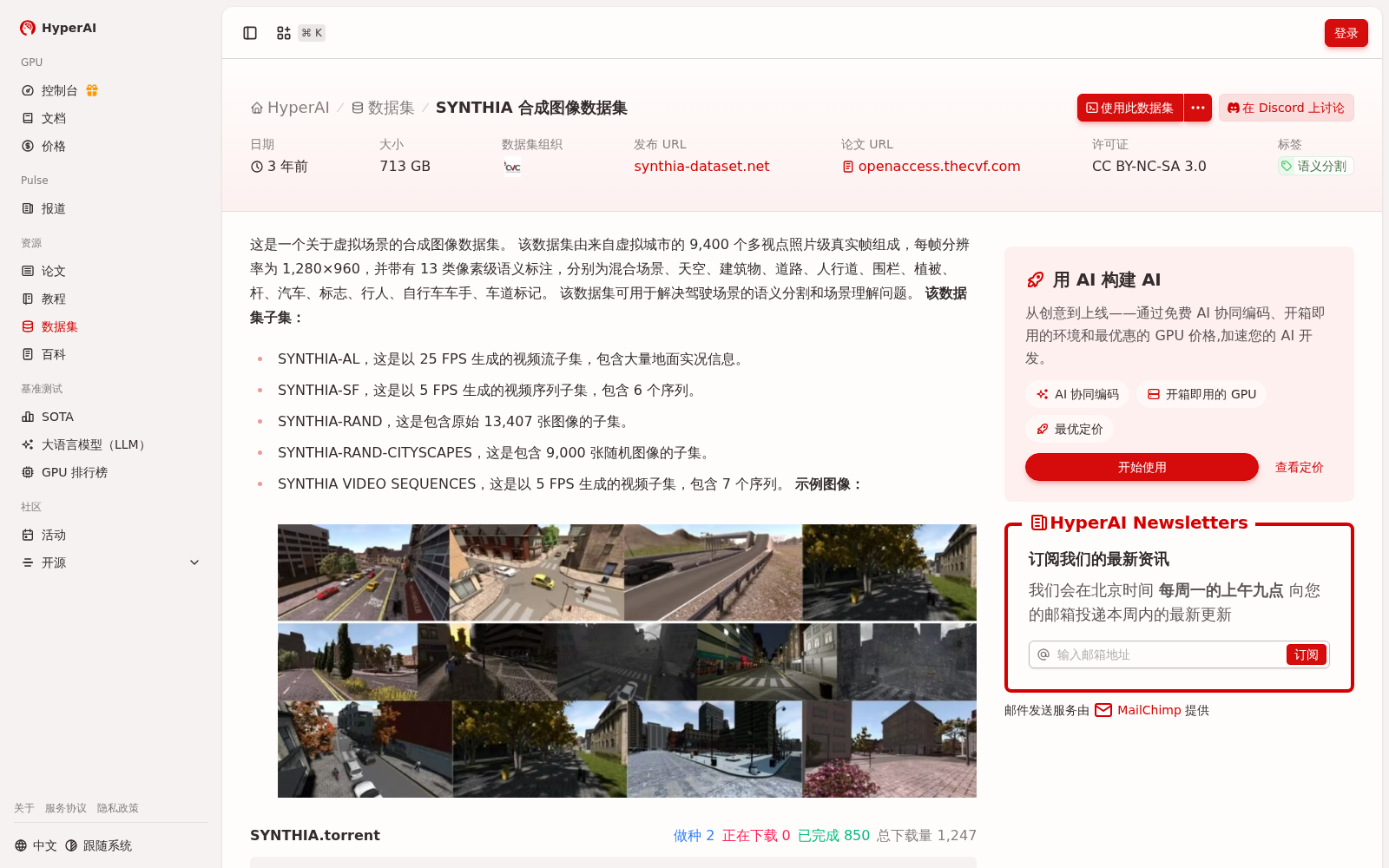Click 已完成 850 stat
Screen dimensions: 1389x868
[833, 835]
